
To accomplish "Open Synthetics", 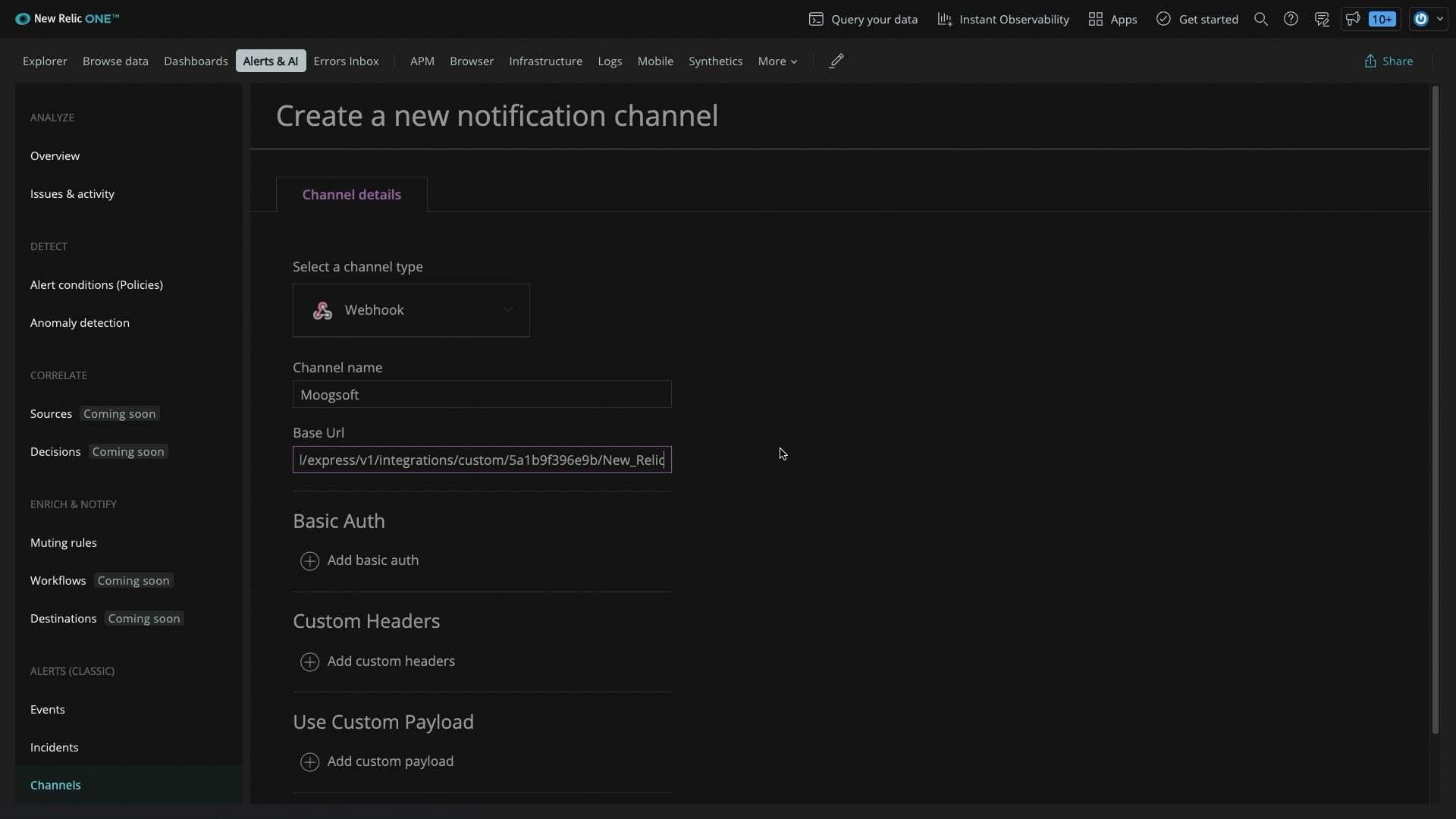I will [x=716, y=61].
